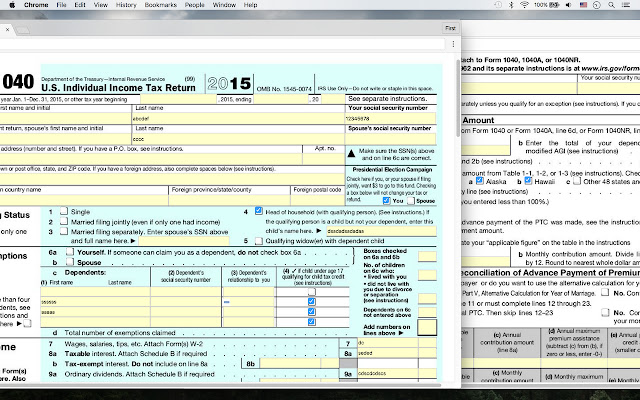Click the qualifying child's name field
The width and height of the screenshot is (640, 400).
(380, 231)
